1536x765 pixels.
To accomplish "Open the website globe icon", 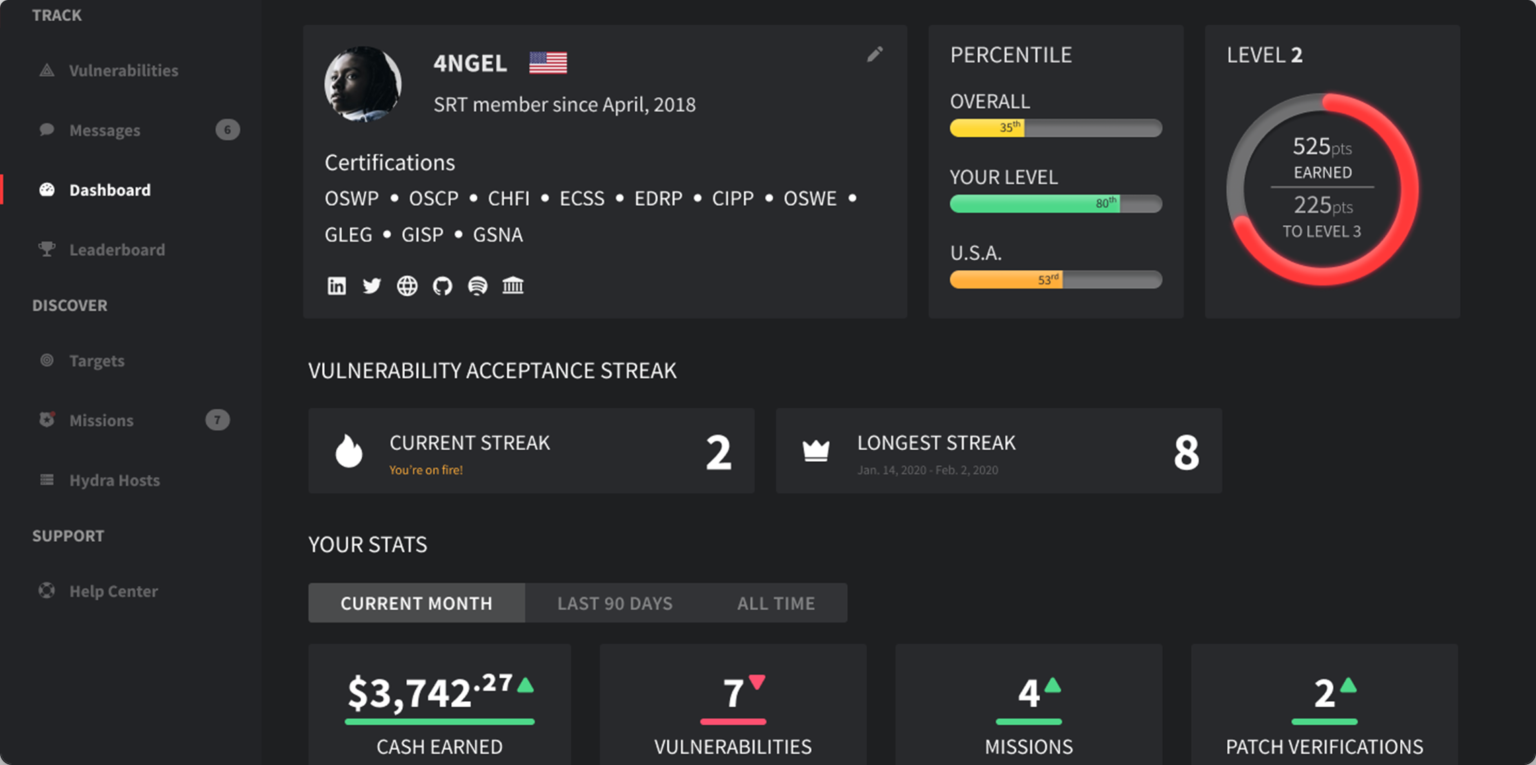I will (407, 286).
